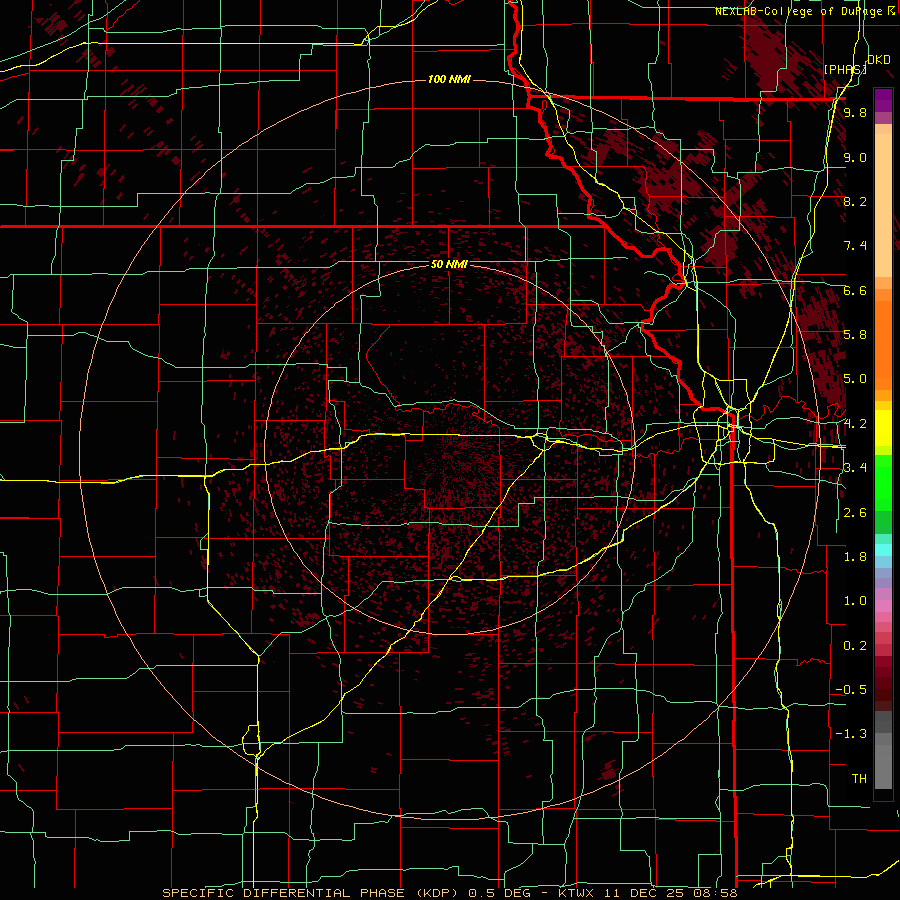Click the 0.2 legend value
The width and height of the screenshot is (900, 900).
pyautogui.click(x=855, y=646)
